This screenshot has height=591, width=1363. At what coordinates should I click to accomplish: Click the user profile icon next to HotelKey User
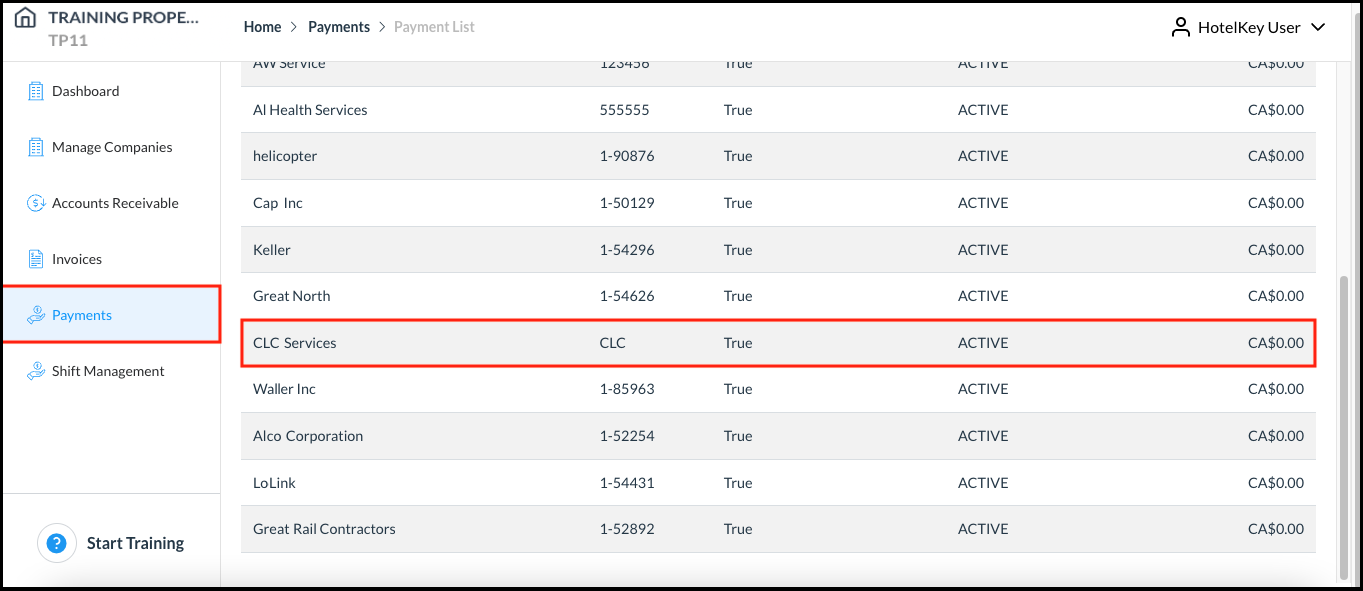click(x=1180, y=27)
